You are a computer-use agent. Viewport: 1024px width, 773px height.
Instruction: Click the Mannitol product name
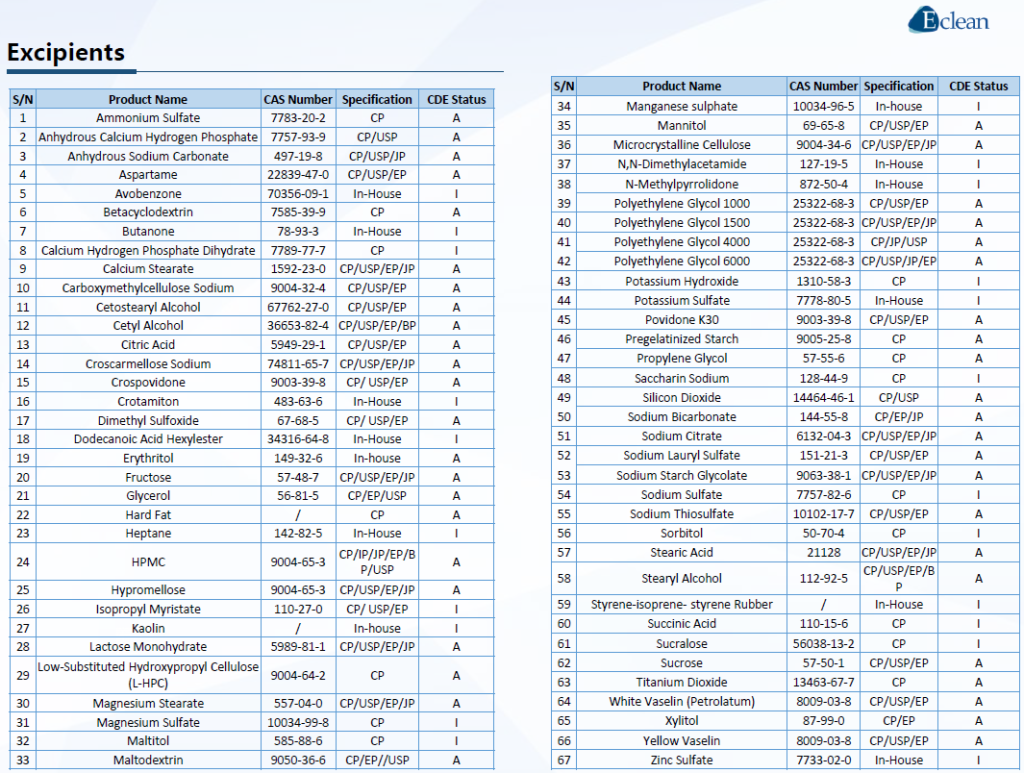[x=682, y=125]
